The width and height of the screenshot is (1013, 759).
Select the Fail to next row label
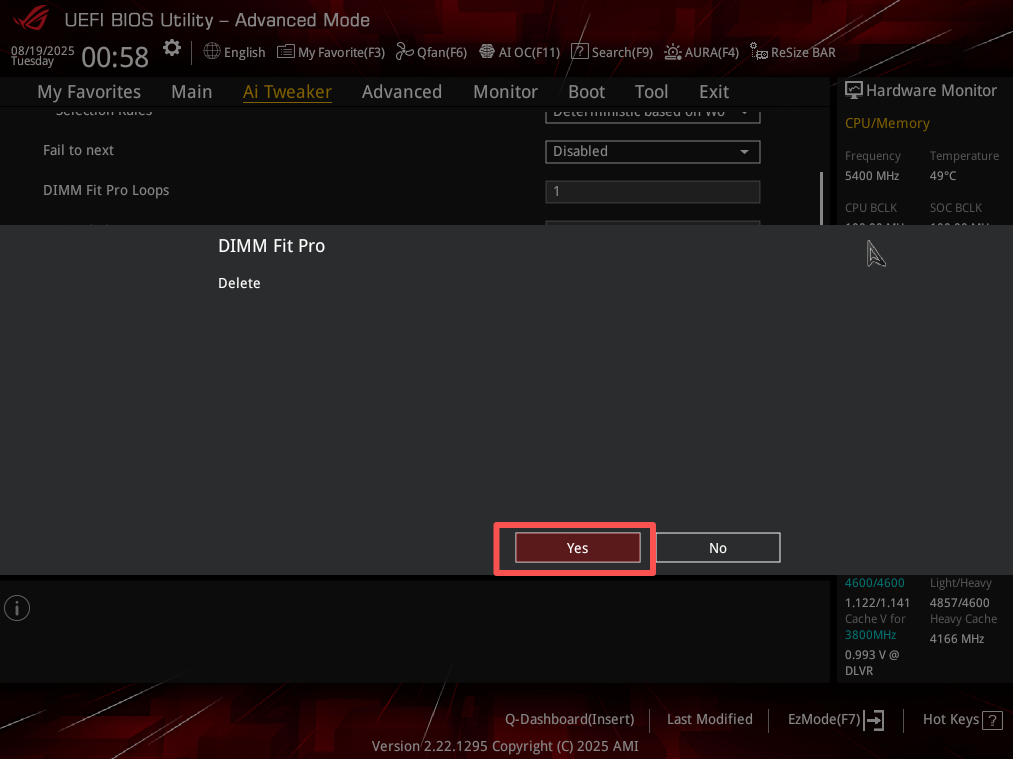tap(78, 150)
